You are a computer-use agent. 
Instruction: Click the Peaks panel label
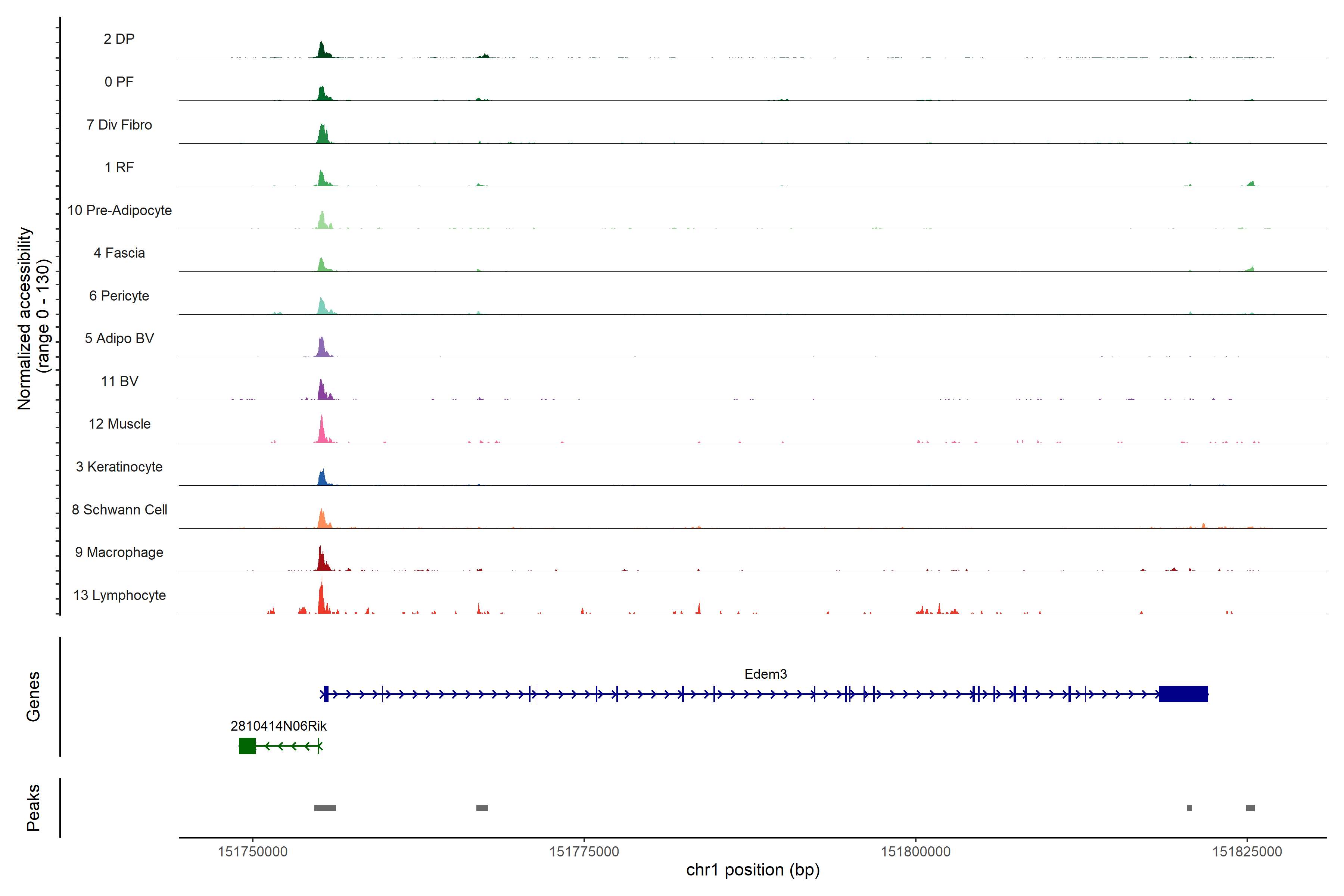(x=33, y=808)
